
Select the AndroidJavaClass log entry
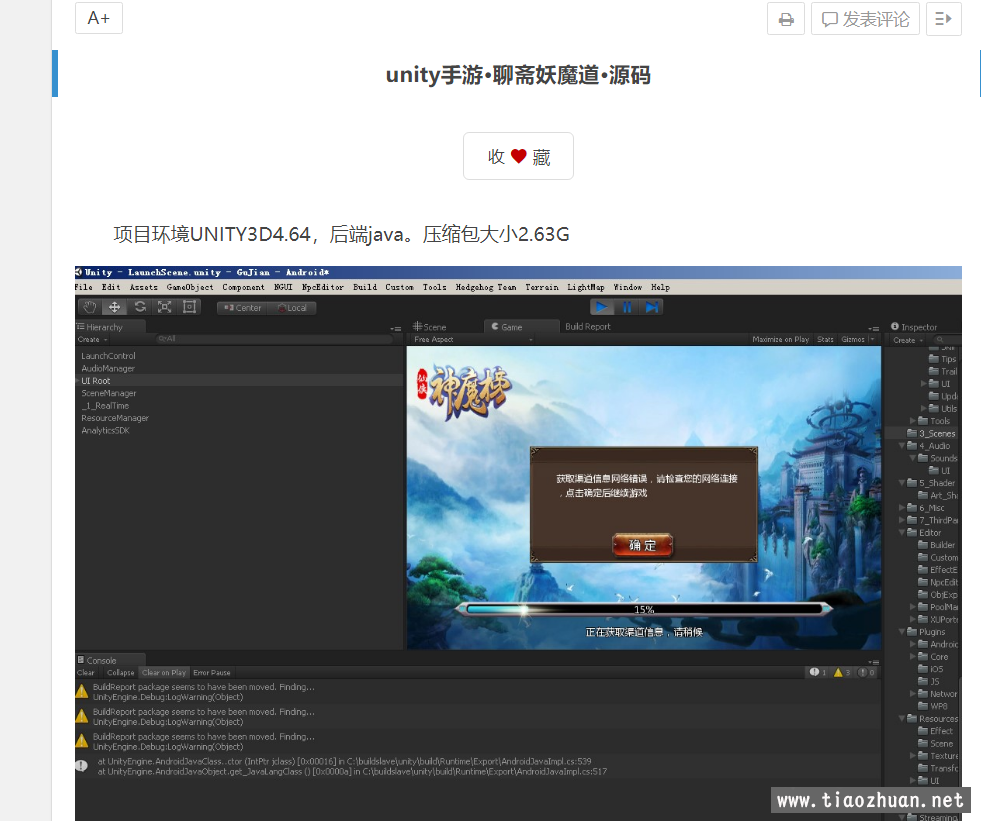coord(479,767)
